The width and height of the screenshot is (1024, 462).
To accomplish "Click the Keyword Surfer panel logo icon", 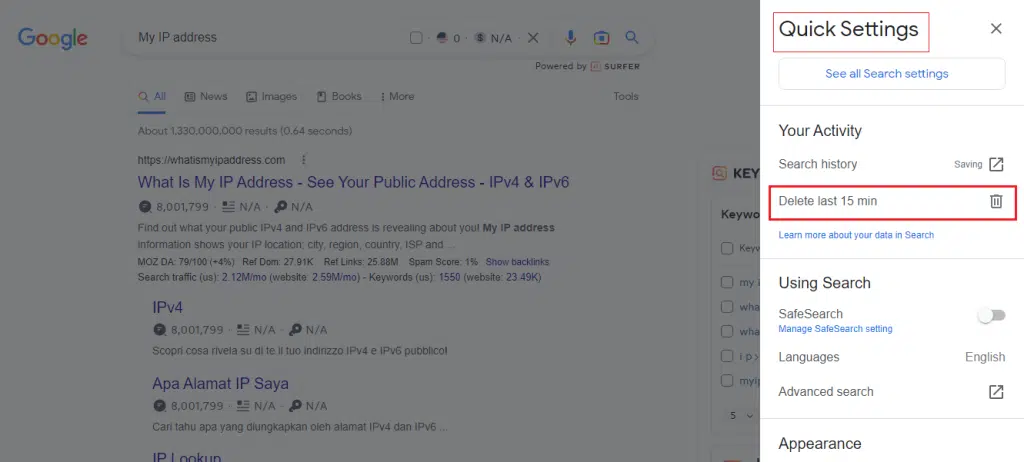I will [719, 174].
